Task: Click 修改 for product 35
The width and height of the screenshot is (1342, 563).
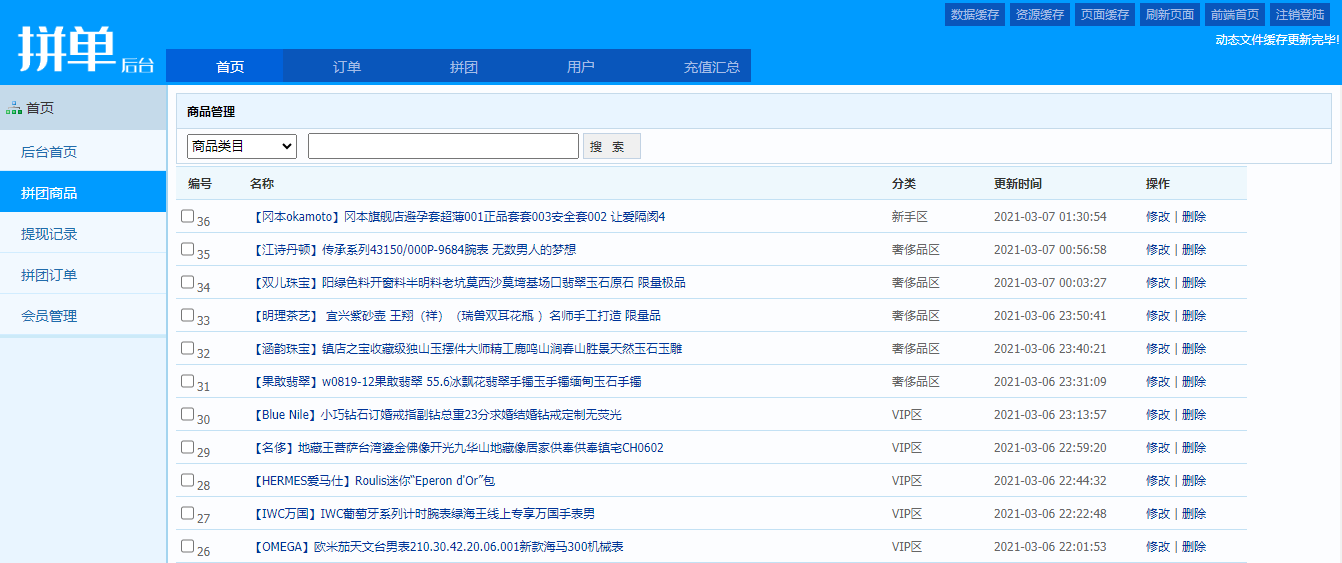Action: [1157, 250]
